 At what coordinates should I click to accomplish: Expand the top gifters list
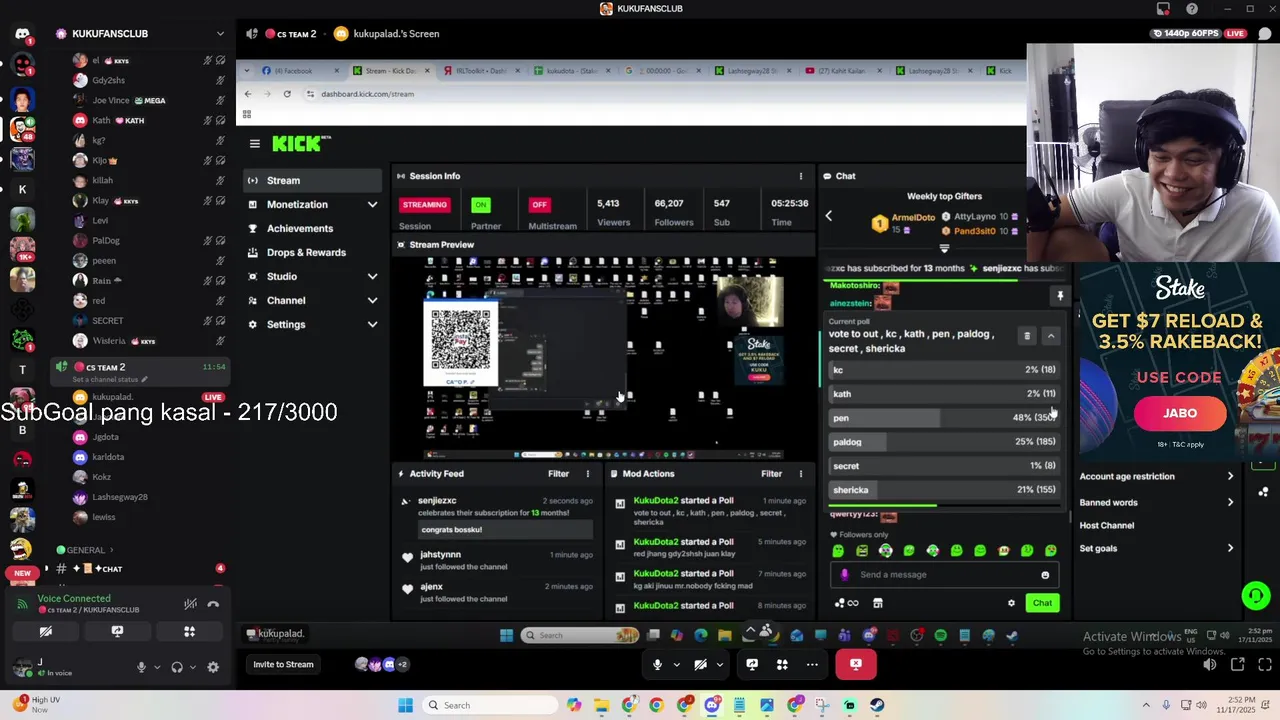[x=944, y=248]
